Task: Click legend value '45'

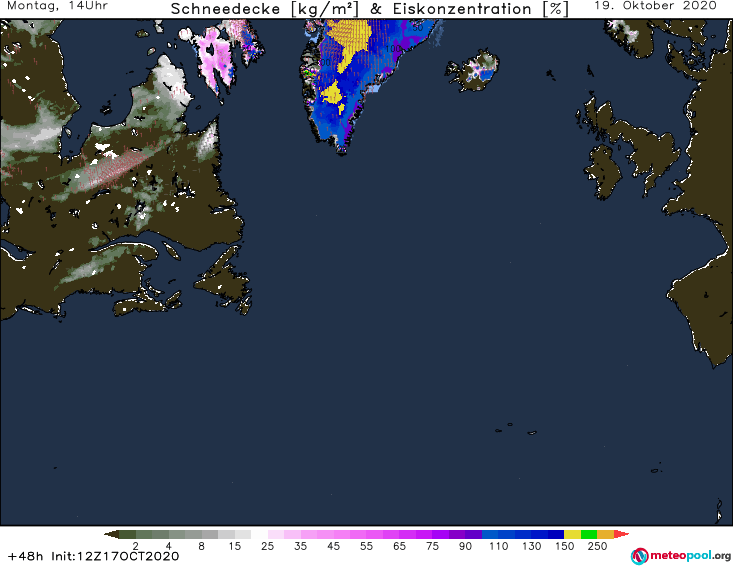Action: tap(334, 546)
